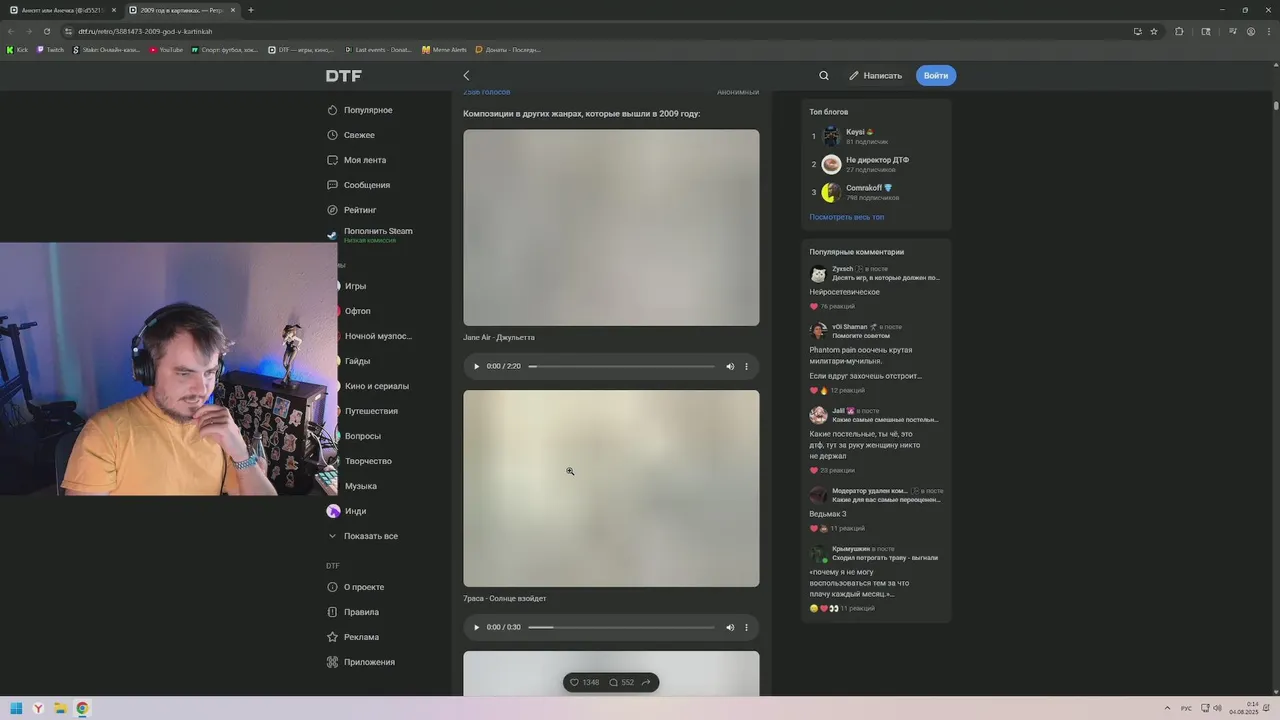Viewport: 1280px width, 720px height.
Task: Click Посмотреть весь топ link
Action: click(x=847, y=217)
